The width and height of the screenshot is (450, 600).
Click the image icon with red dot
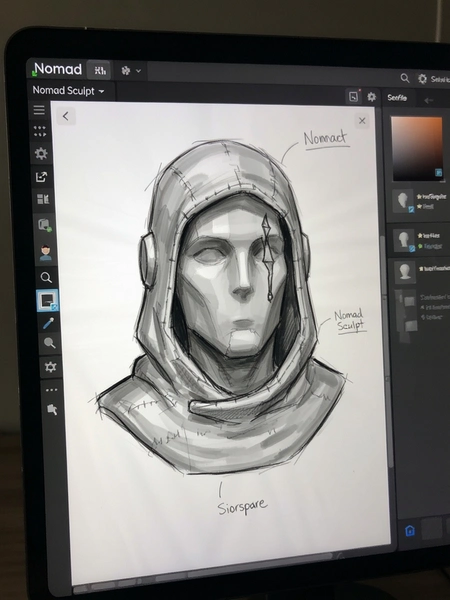[x=354, y=96]
